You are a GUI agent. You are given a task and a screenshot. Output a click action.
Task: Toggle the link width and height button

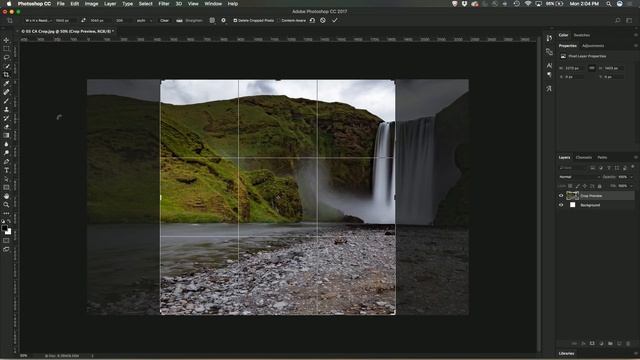592,68
